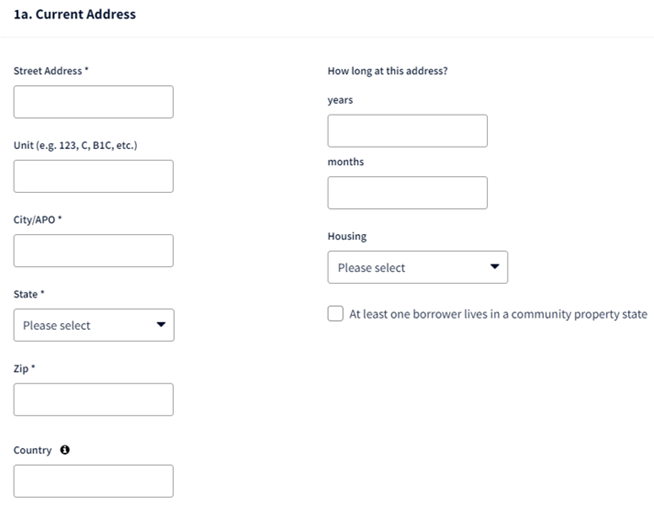This screenshot has width=654, height=516.
Task: Click the State dropdown arrow
Action: click(x=161, y=325)
